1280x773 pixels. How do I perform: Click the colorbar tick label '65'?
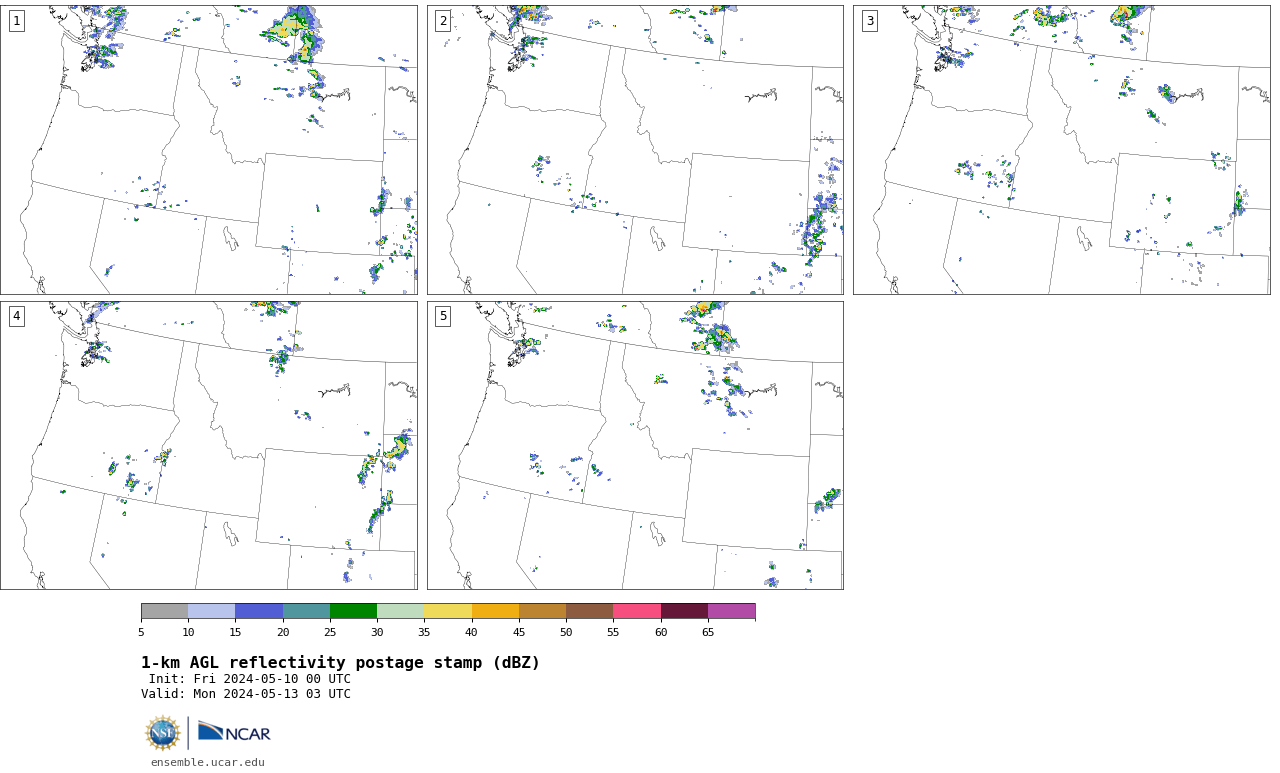(708, 632)
